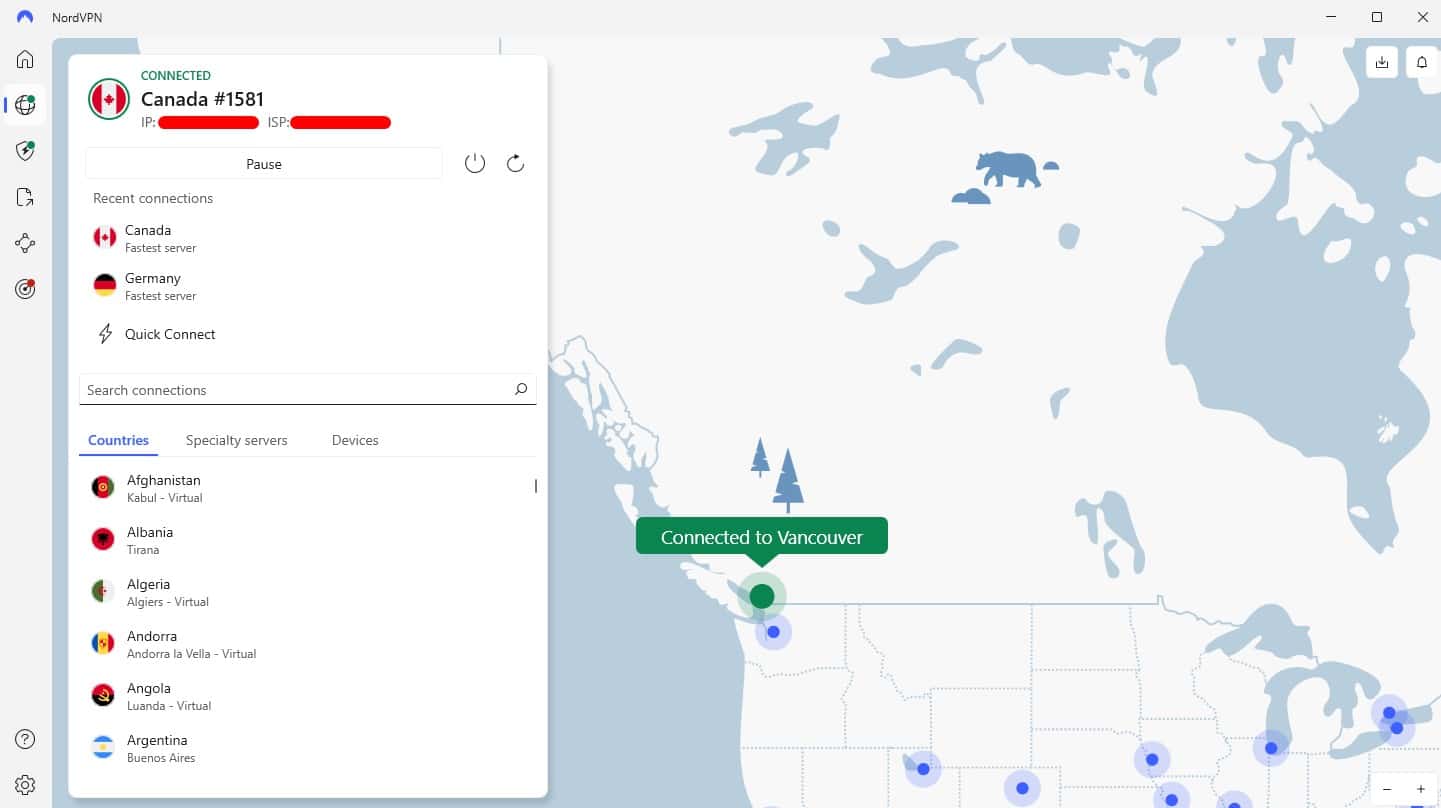Connect to recent Germany fastest server
This screenshot has width=1441, height=808.
pos(308,286)
